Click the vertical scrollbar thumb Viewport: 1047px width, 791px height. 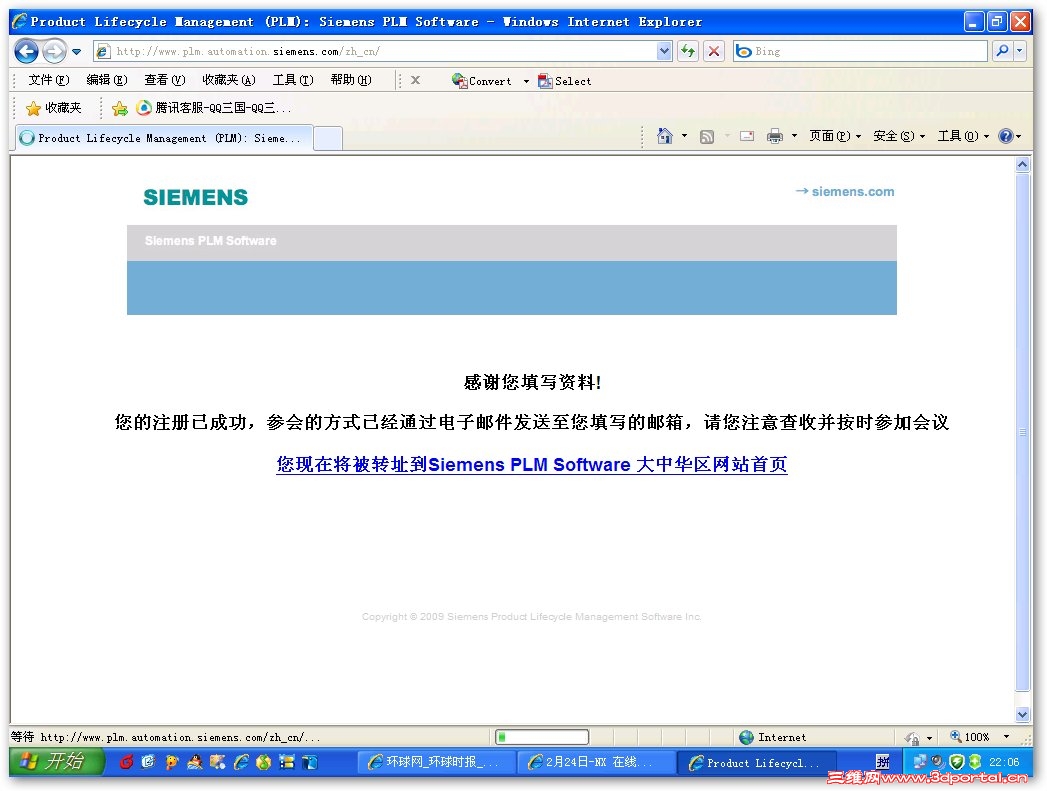click(1022, 433)
